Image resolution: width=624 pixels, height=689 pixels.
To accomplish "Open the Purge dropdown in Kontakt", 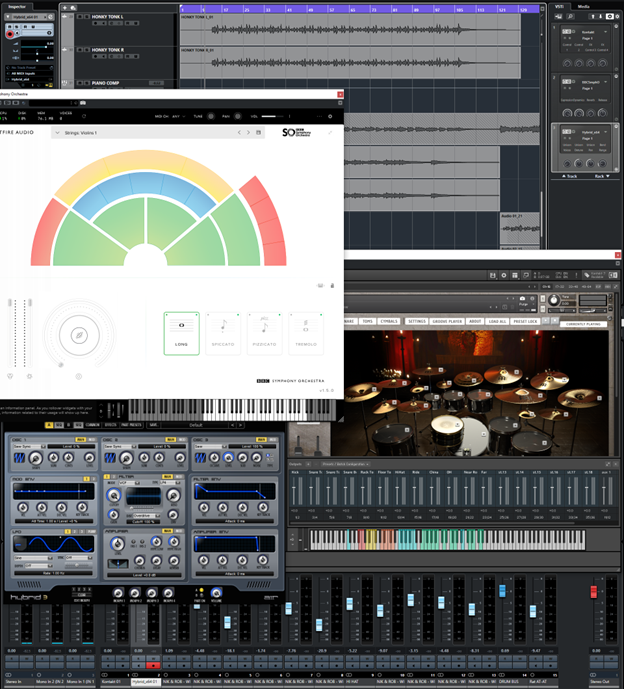I will click(x=526, y=304).
